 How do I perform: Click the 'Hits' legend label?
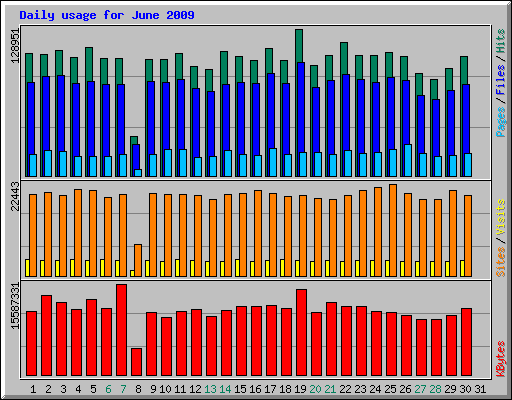[501, 41]
